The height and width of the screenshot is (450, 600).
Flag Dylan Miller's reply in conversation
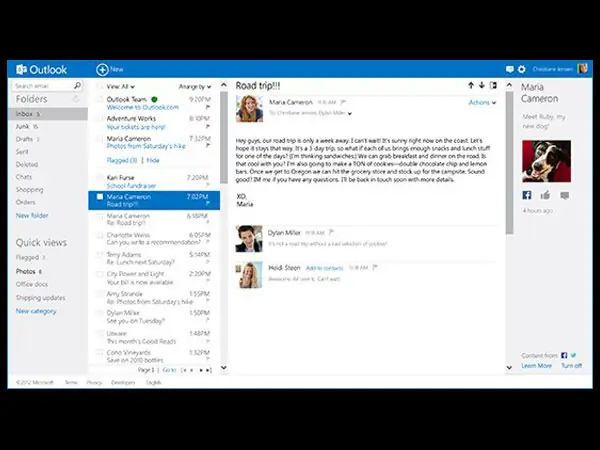(331, 232)
